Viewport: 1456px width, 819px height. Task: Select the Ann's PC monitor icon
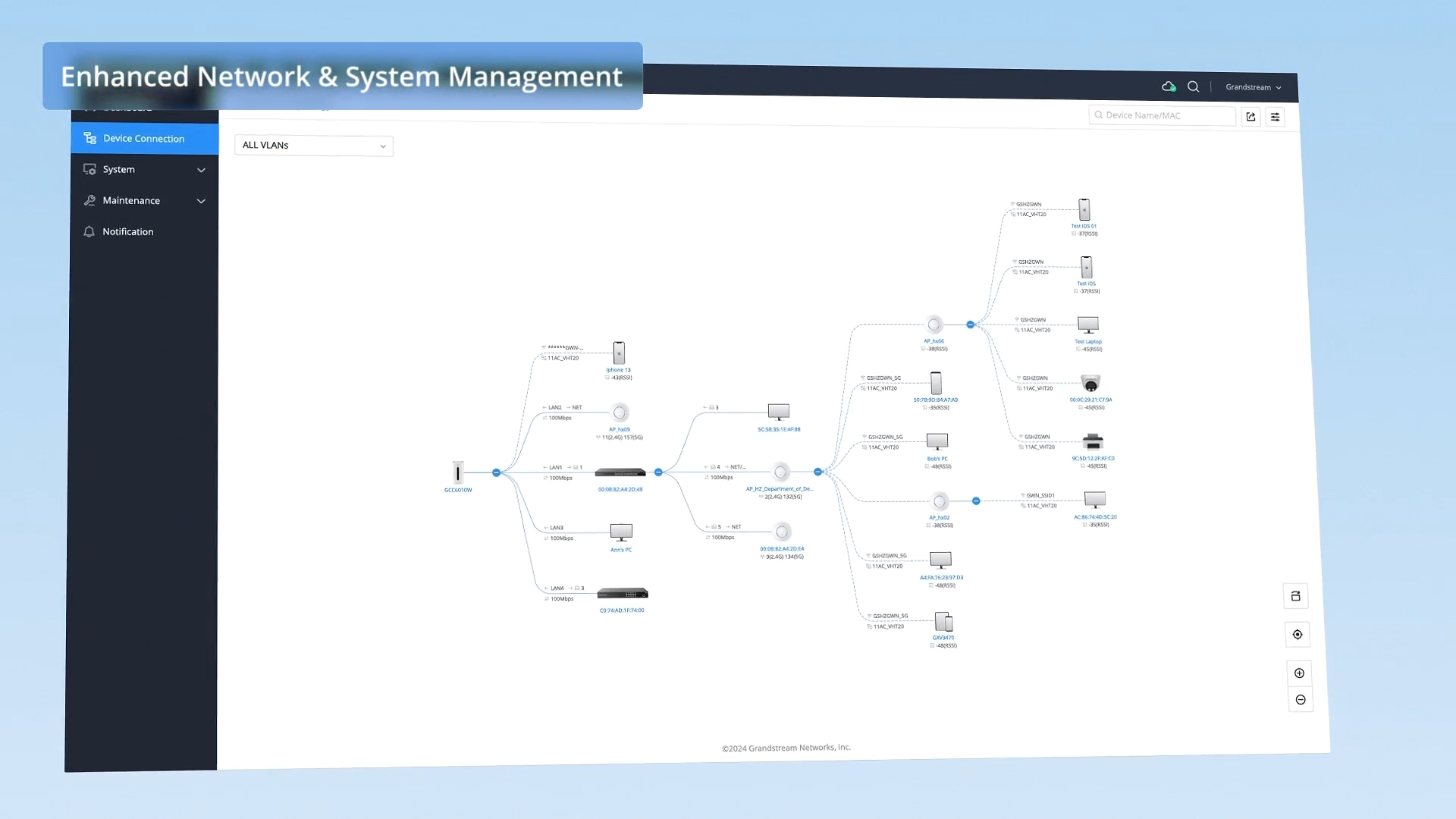621,532
